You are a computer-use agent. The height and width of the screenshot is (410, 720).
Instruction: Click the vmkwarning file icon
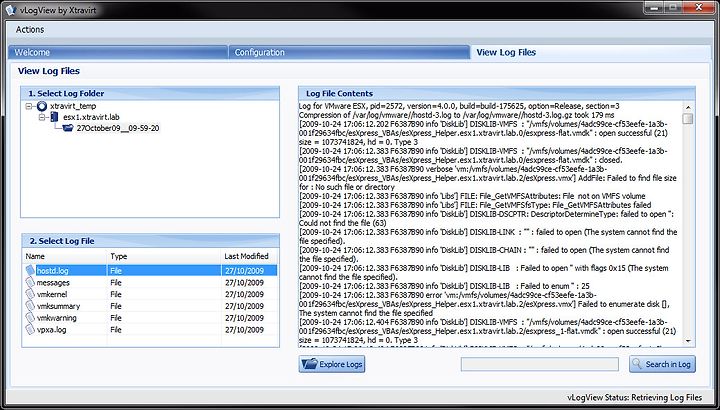pos(30,318)
